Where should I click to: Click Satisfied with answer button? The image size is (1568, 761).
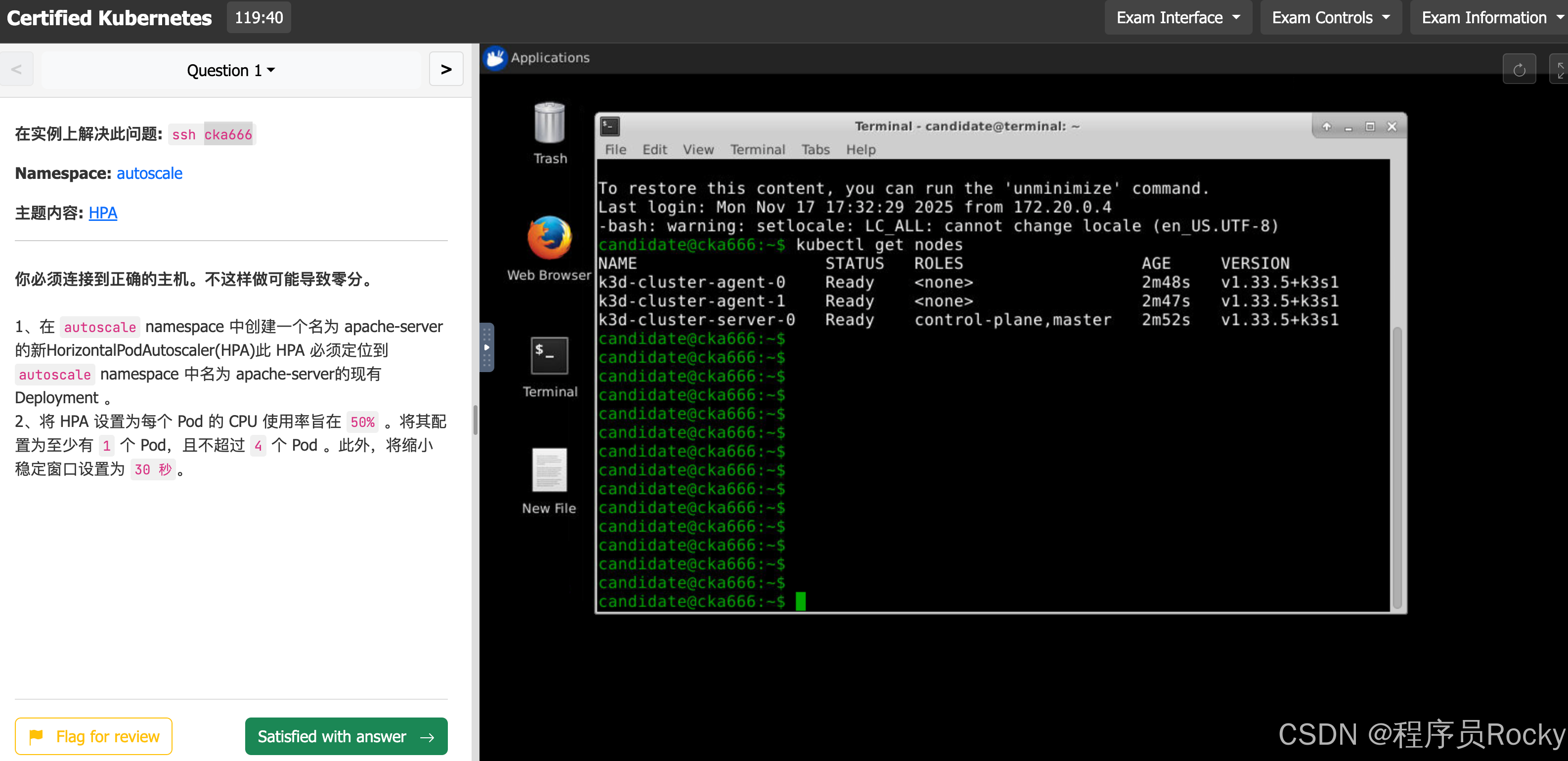346,736
